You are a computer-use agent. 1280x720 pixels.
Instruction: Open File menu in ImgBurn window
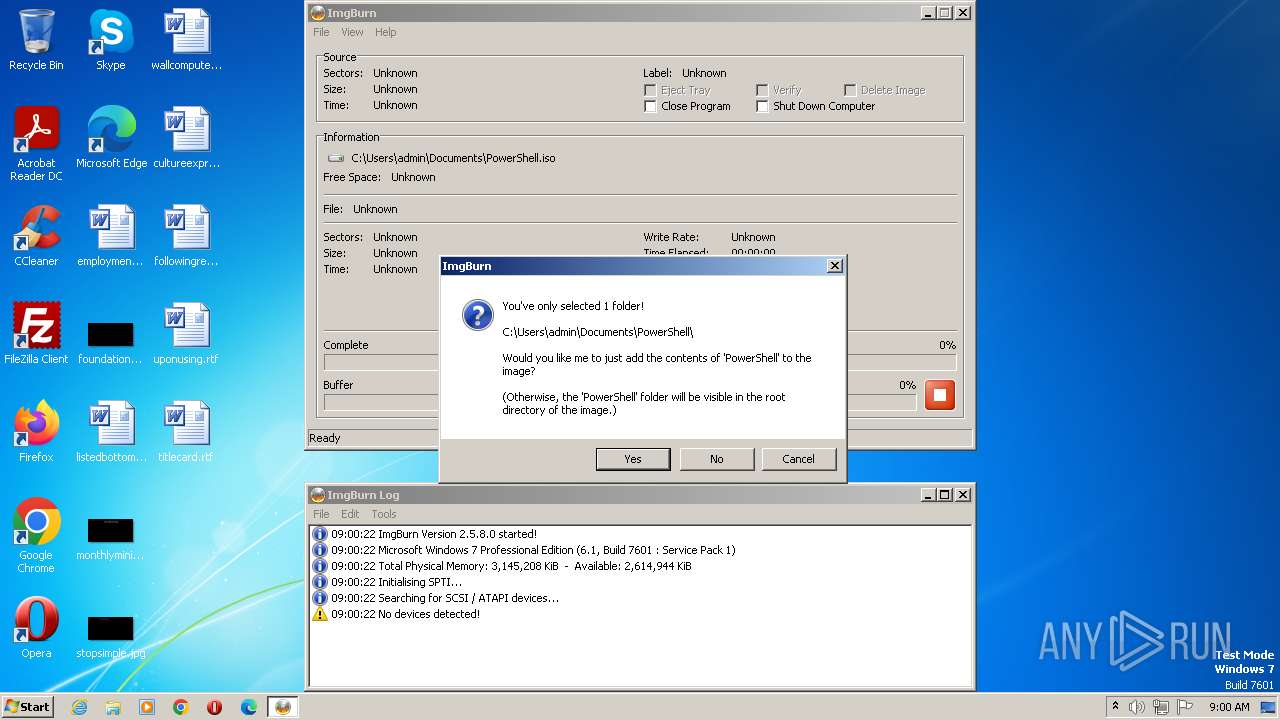pos(321,32)
